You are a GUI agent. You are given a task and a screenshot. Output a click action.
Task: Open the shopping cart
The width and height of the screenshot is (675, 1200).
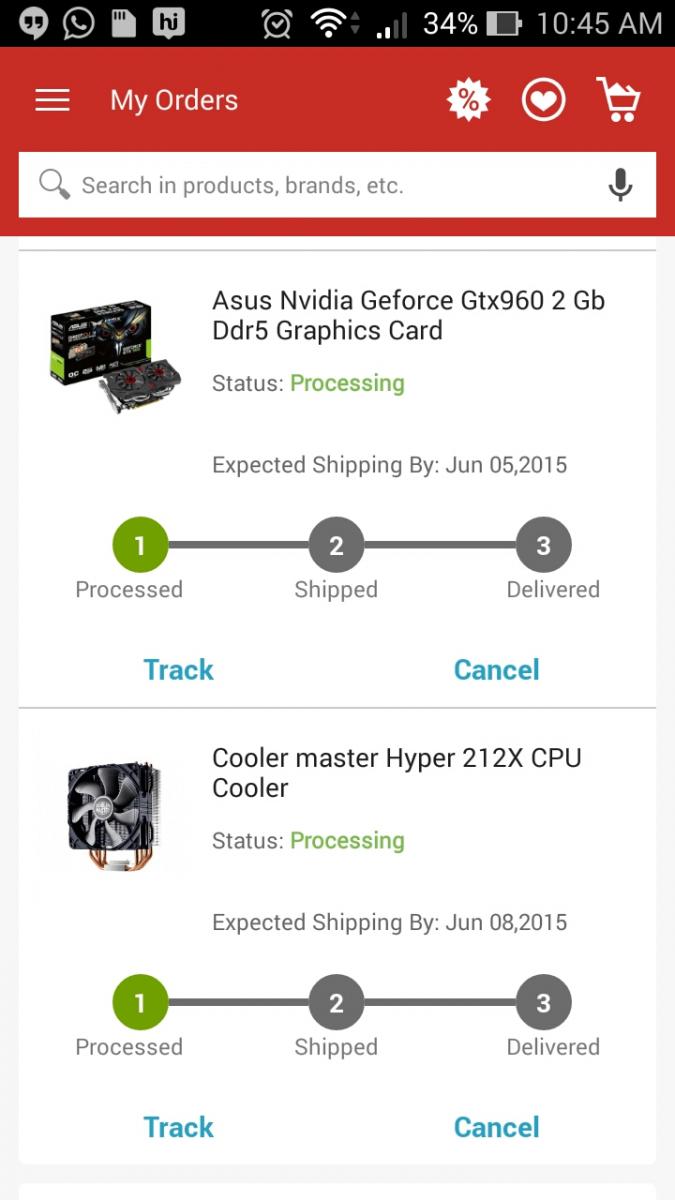coord(619,100)
